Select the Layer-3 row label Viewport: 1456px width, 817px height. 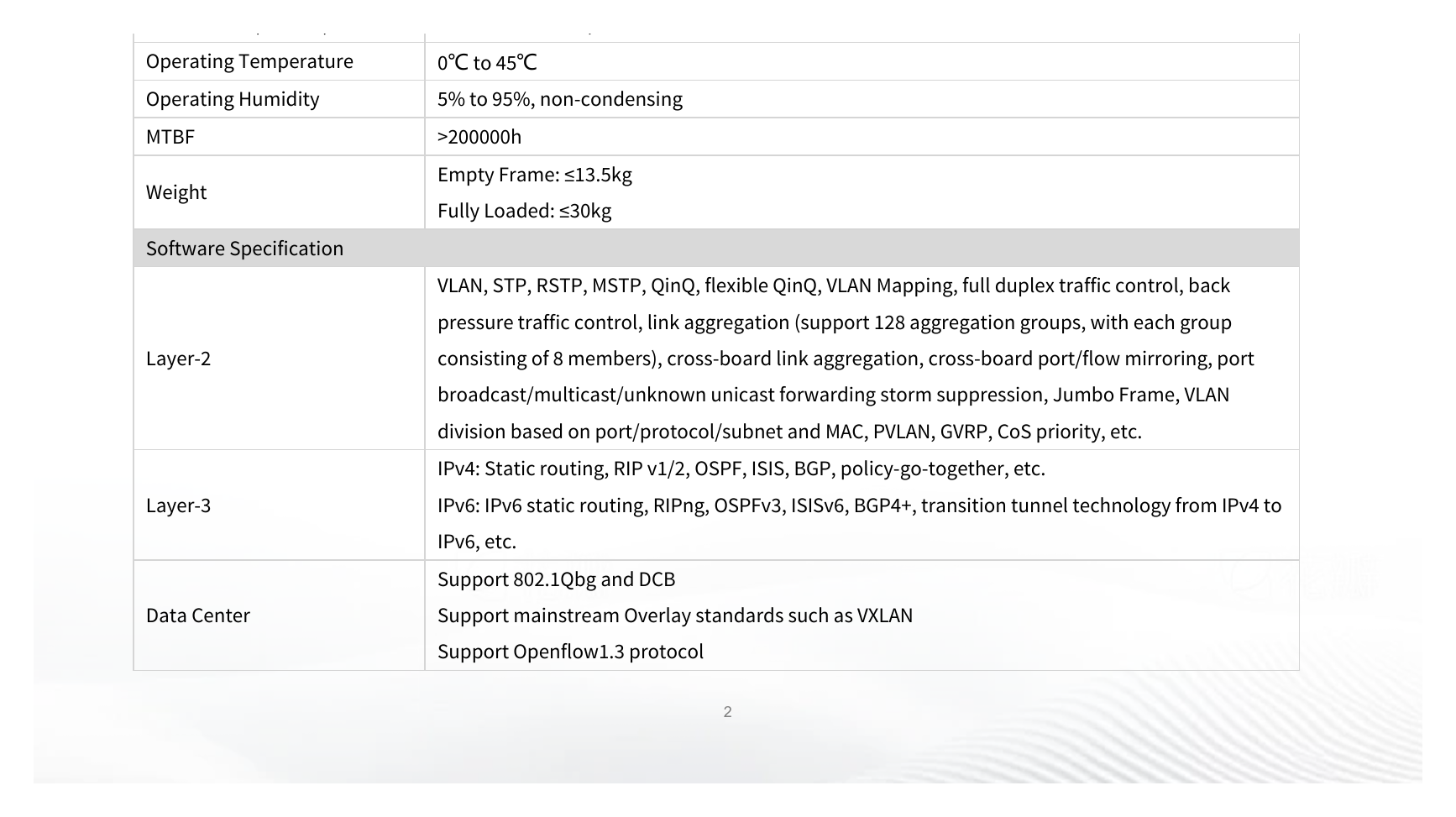[178, 505]
